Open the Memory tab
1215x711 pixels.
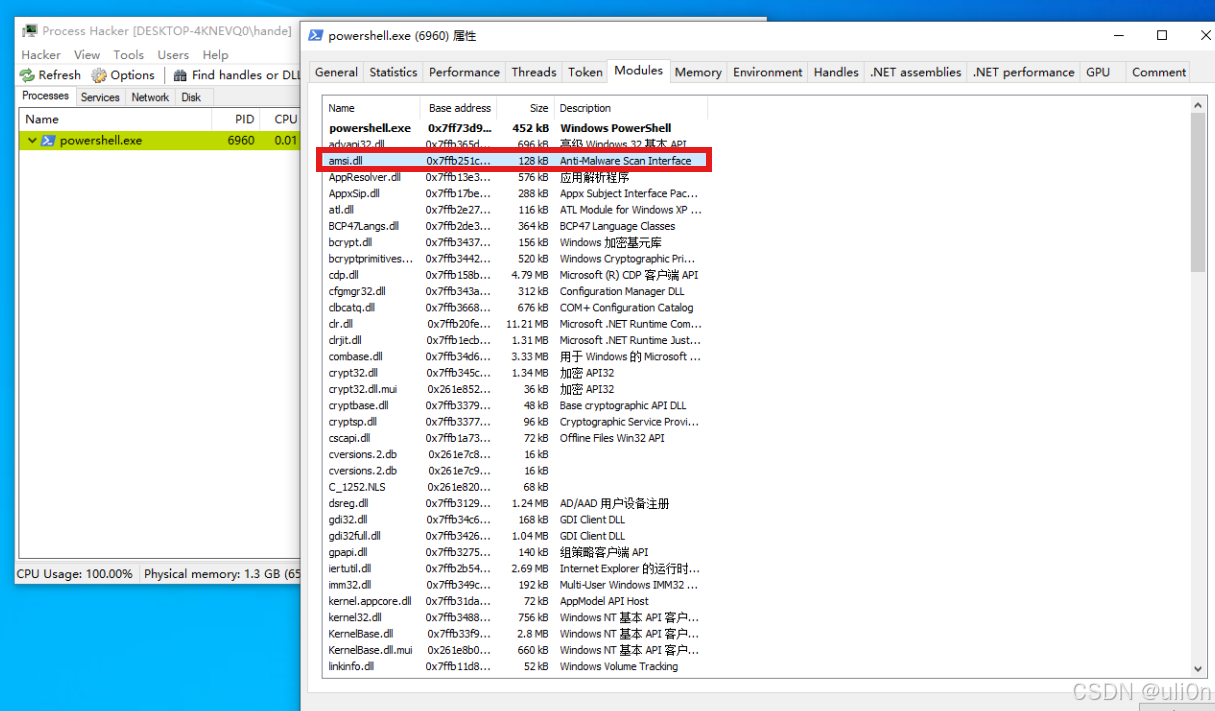tap(698, 72)
